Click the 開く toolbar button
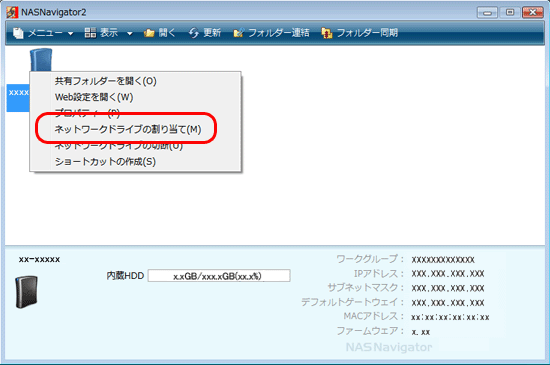 [x=160, y=33]
